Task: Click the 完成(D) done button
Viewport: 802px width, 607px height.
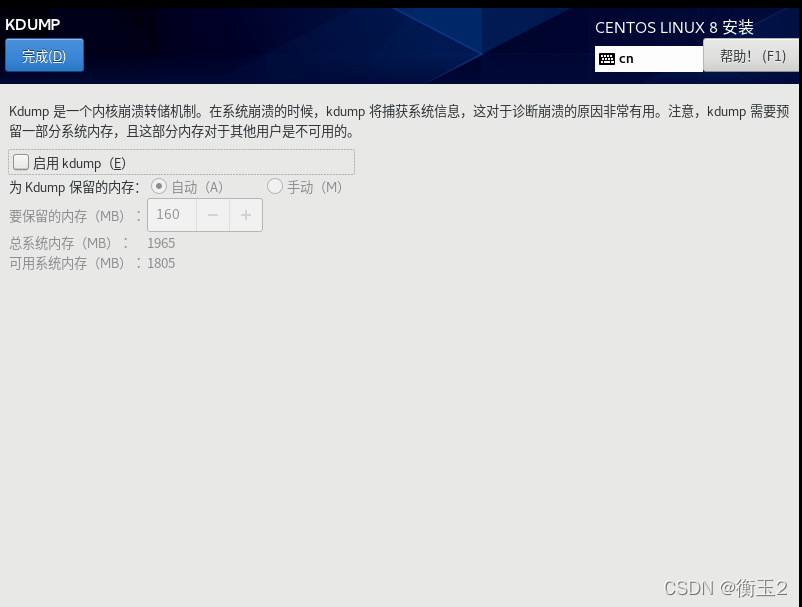Action: point(44,55)
